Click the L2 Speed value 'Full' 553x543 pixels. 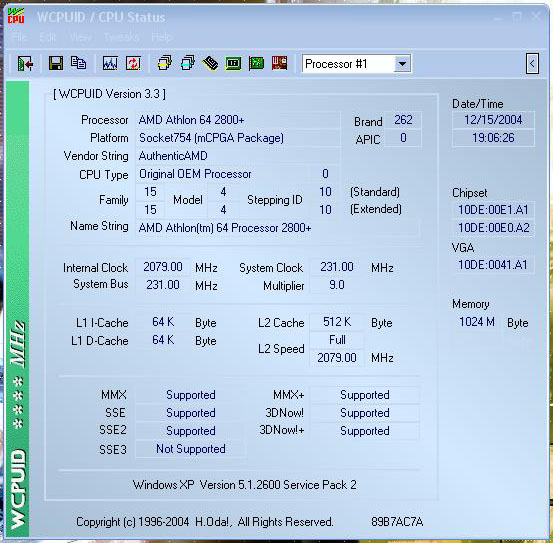pos(337,340)
